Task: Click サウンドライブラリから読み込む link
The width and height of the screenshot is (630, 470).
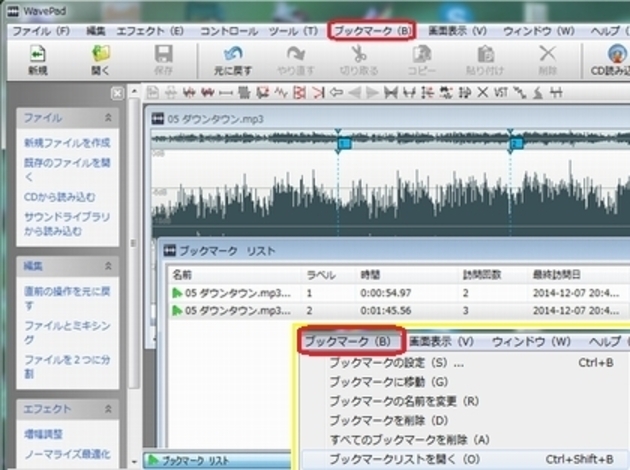Action: (67, 224)
